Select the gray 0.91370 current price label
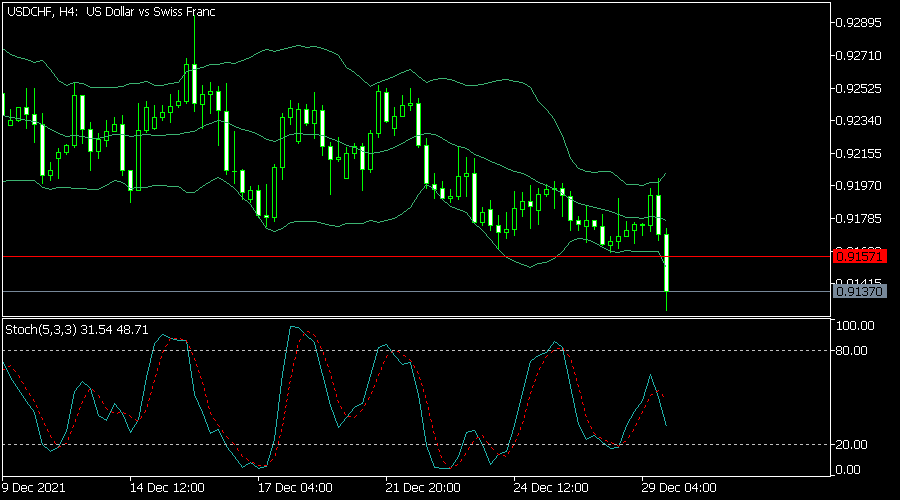Image resolution: width=900 pixels, height=500 pixels. tap(859, 292)
